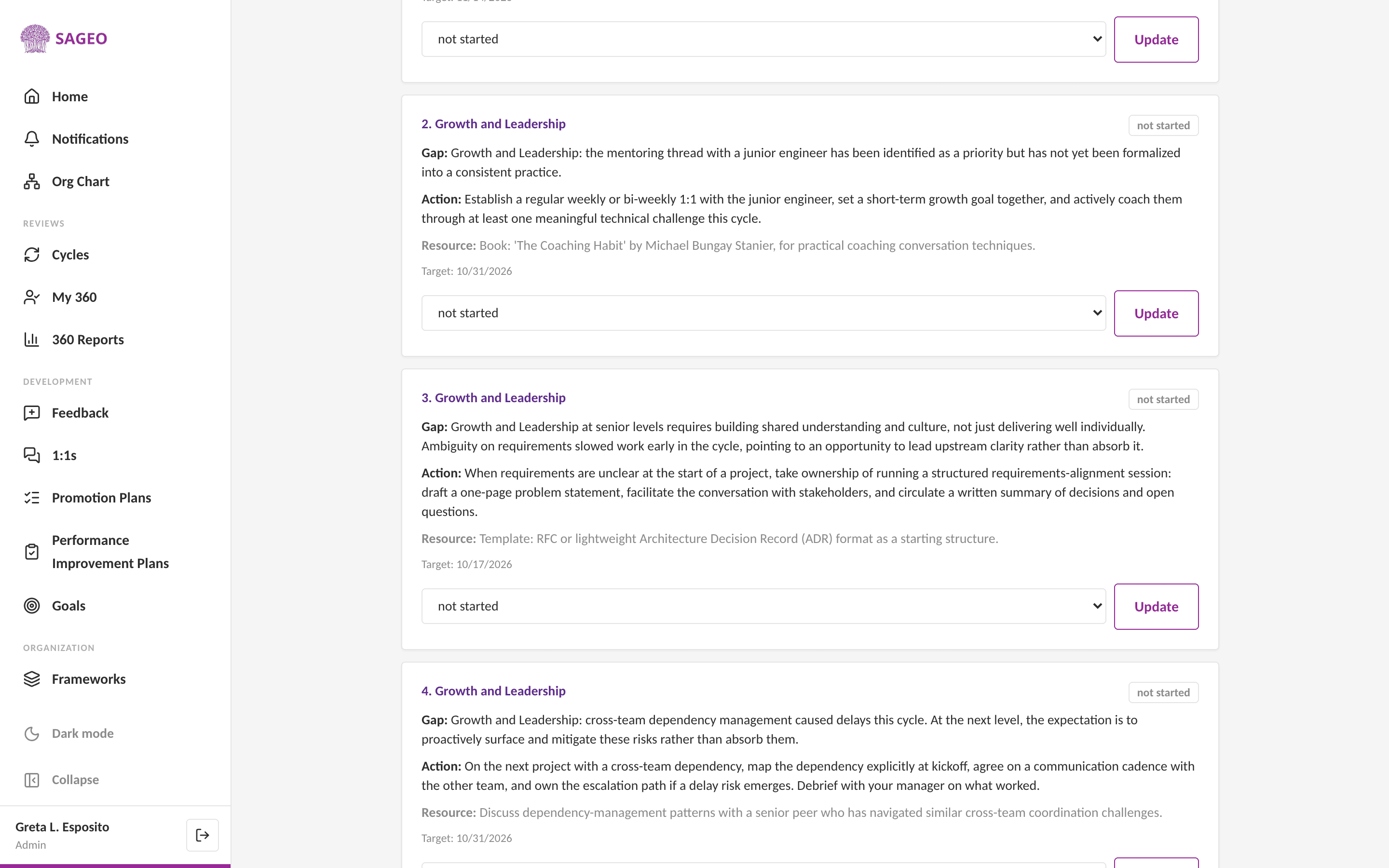Switch to Frameworks page
Viewport: 1389px width, 868px height.
point(89,679)
